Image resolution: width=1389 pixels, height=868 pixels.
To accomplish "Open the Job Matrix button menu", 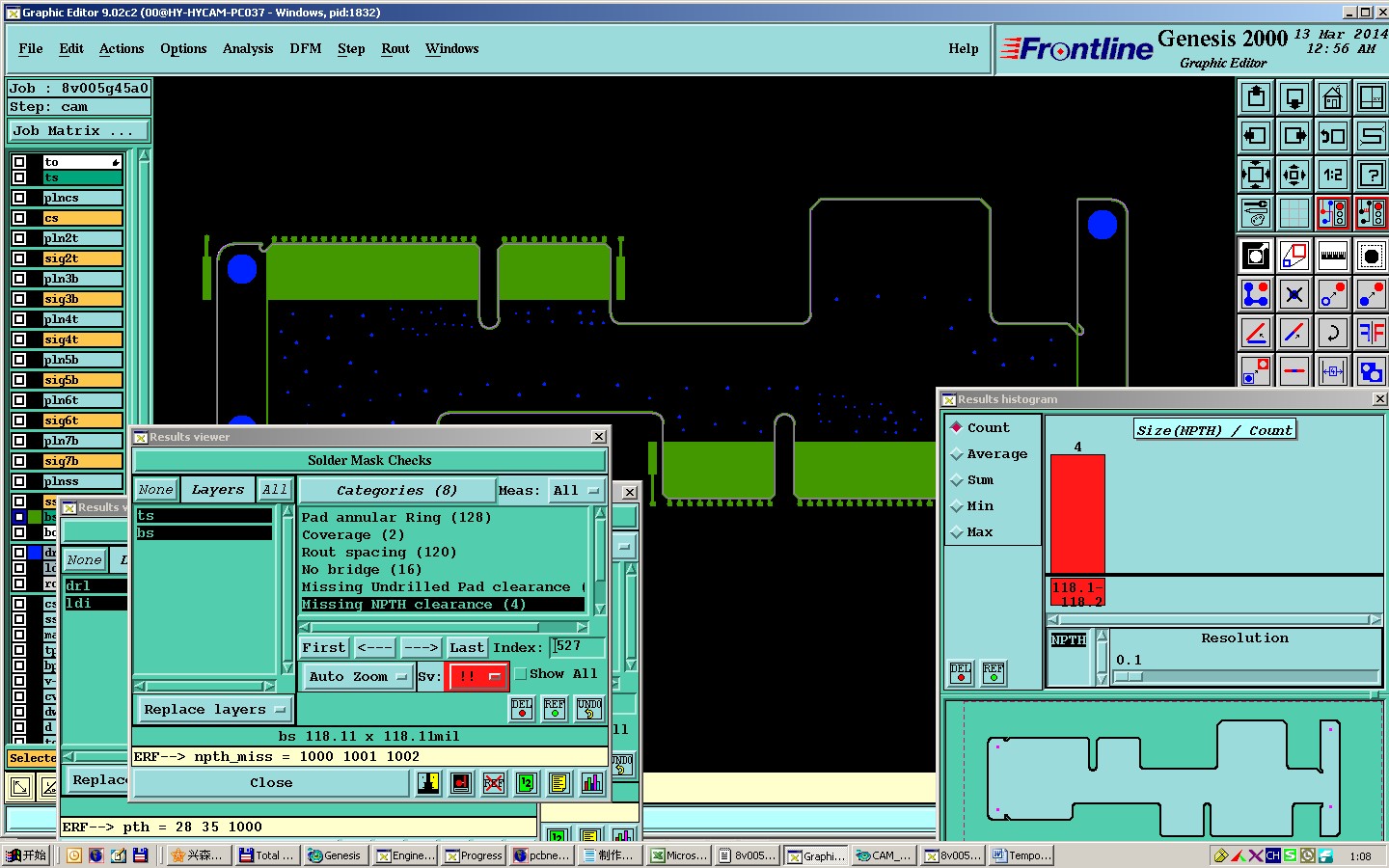I will point(79,130).
